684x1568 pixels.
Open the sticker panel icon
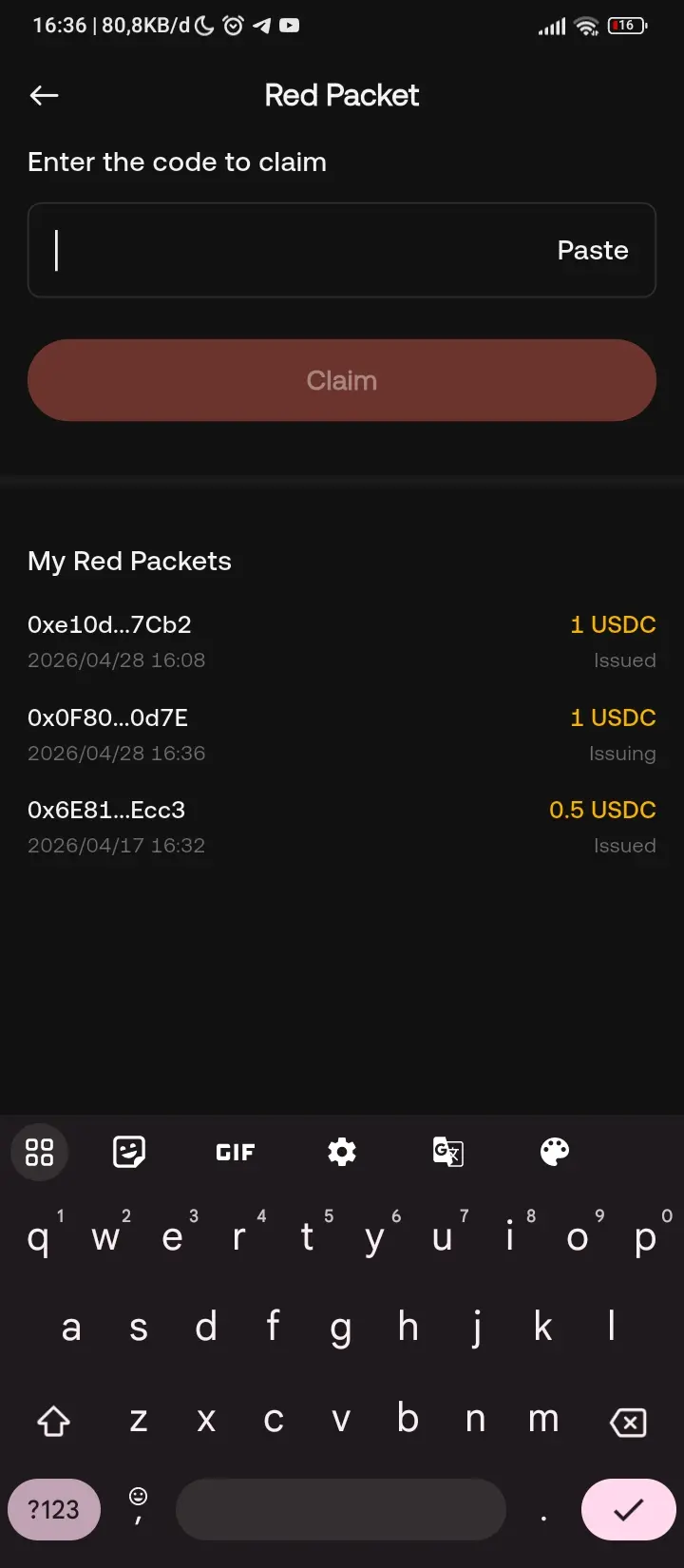[129, 1152]
